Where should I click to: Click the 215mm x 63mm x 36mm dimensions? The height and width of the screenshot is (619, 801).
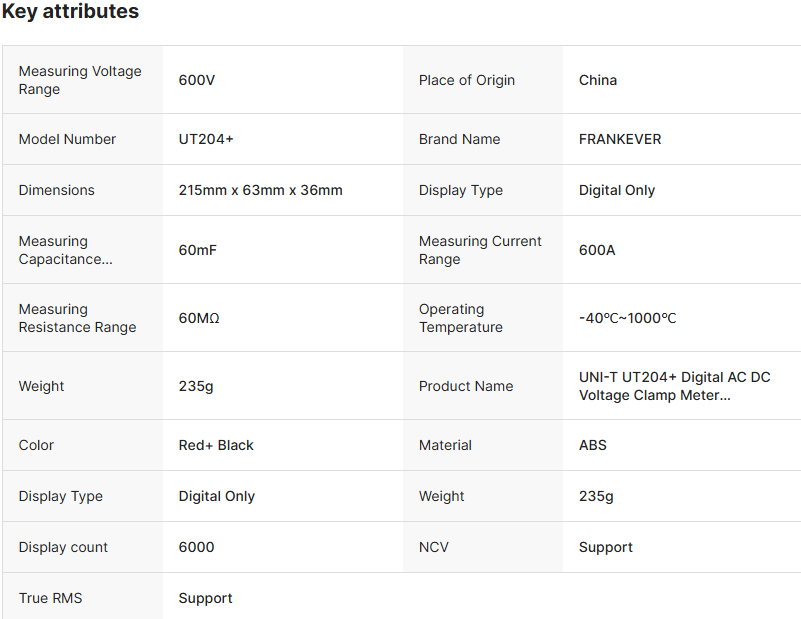(261, 190)
